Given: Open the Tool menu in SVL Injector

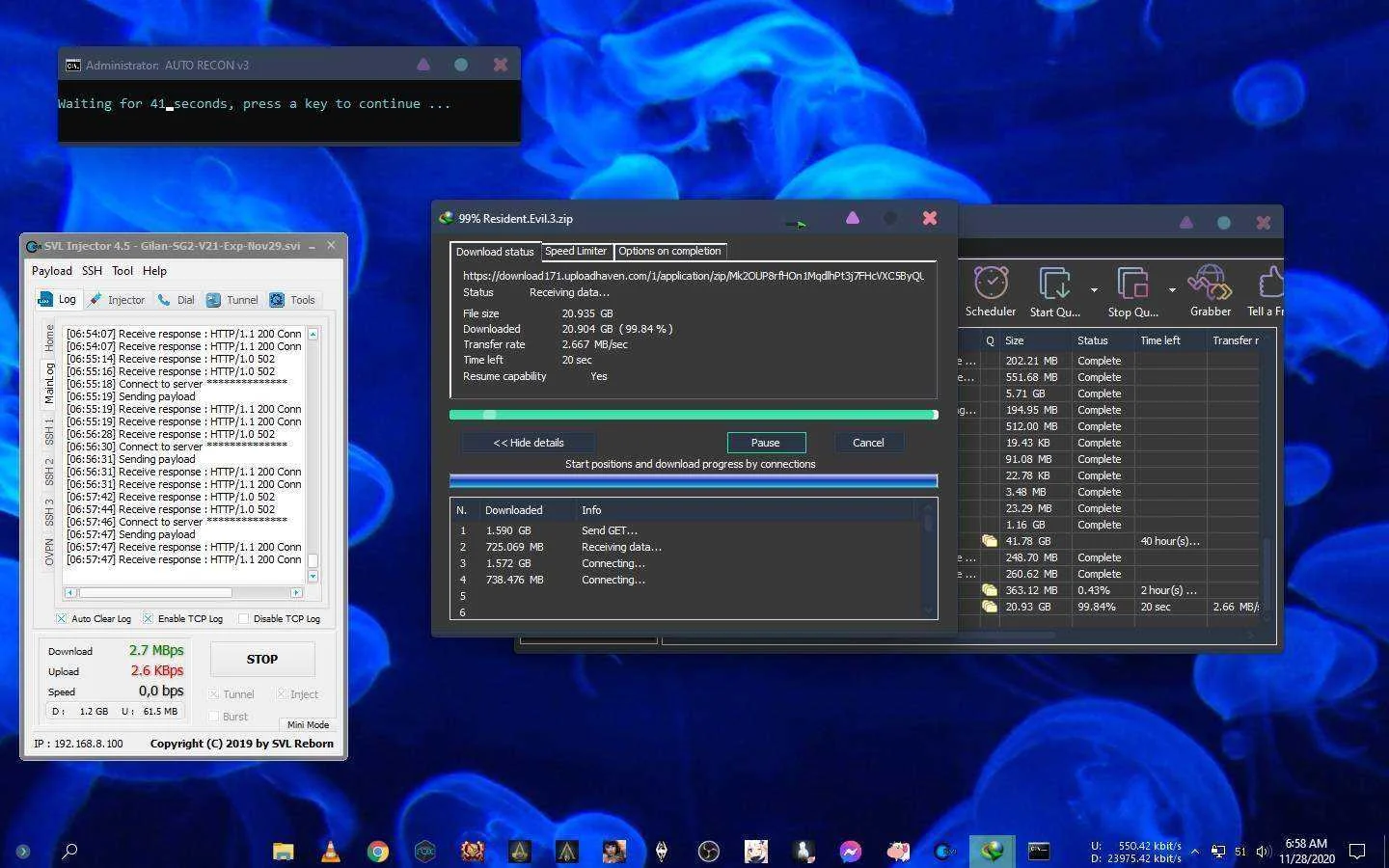Looking at the screenshot, I should point(123,271).
